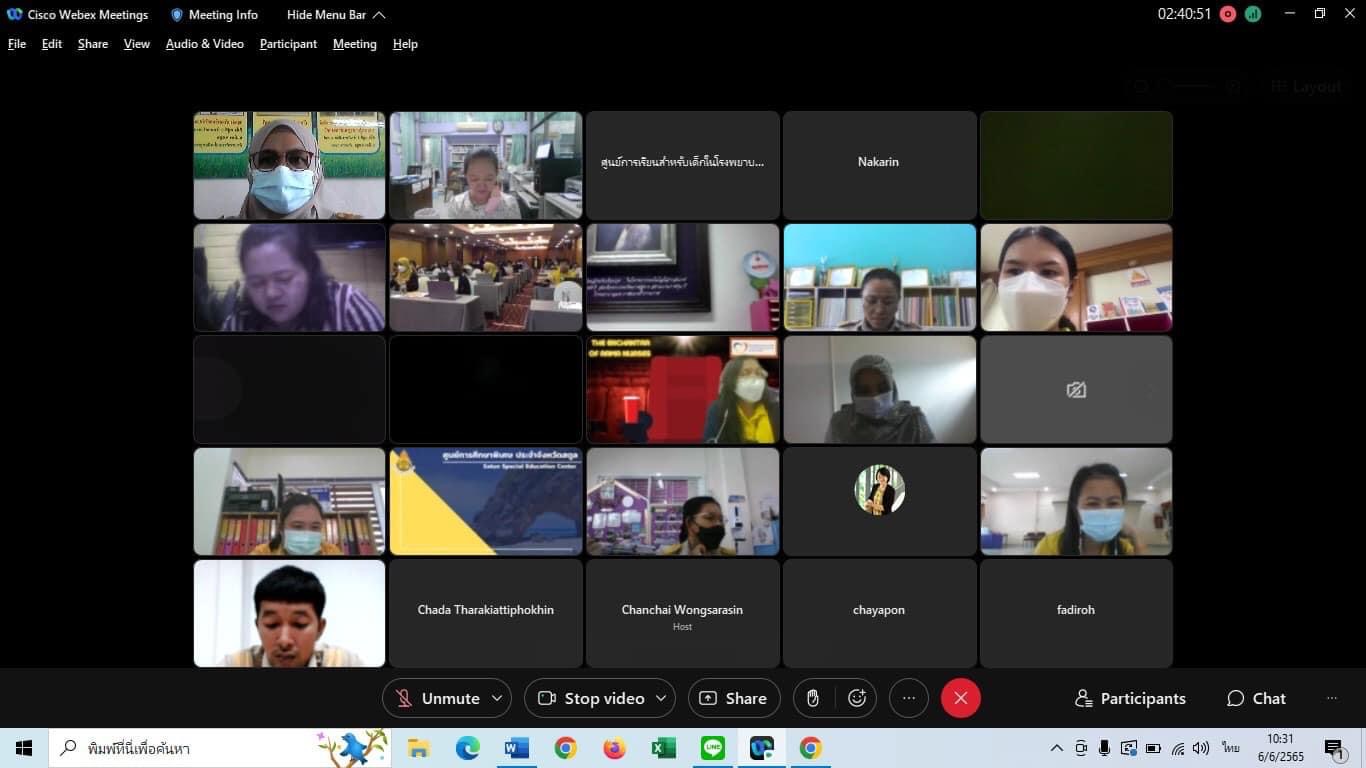The width and height of the screenshot is (1366, 768).
Task: Select the host Chanchai Wongsarasin video tile
Action: [682, 613]
